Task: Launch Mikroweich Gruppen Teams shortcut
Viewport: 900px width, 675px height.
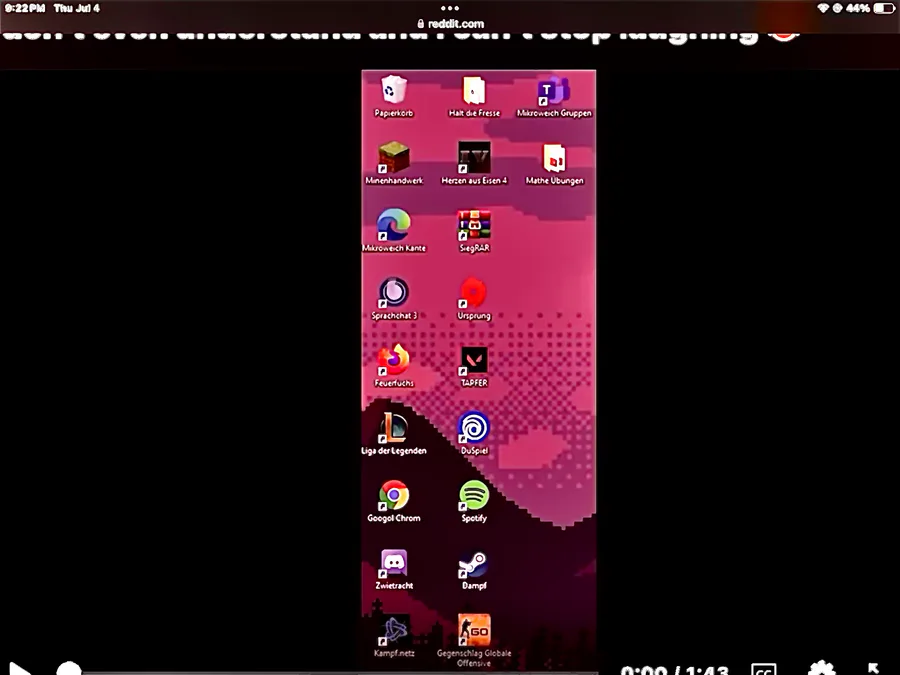Action: 553,91
